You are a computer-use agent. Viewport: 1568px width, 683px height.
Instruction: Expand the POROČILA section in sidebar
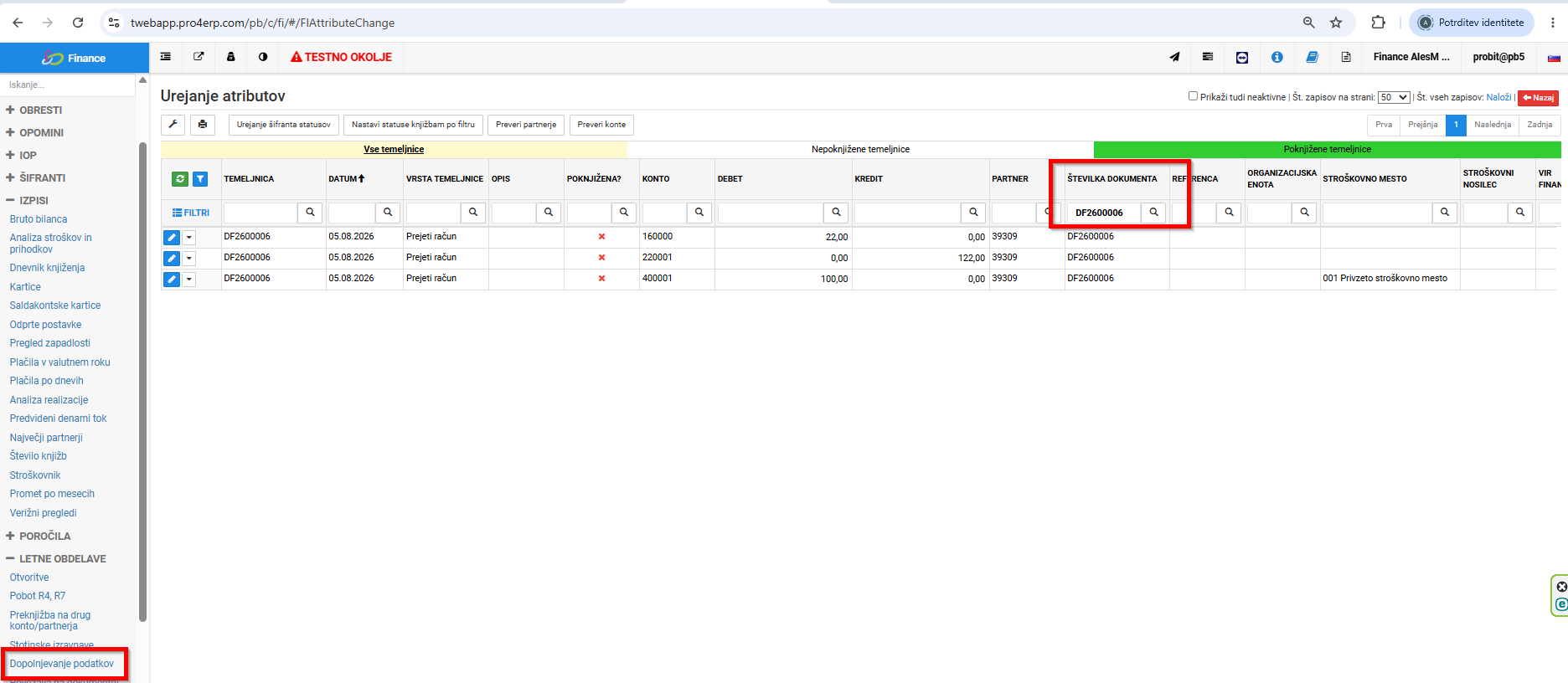pyautogui.click(x=39, y=536)
